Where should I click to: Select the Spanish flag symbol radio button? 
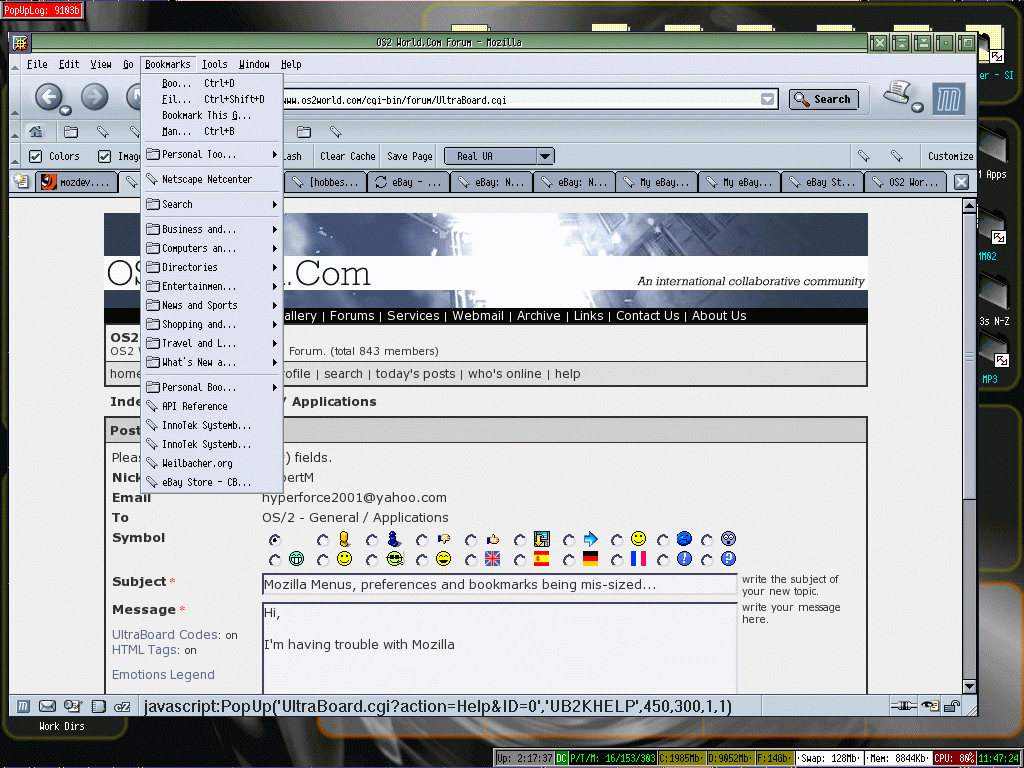[522, 559]
